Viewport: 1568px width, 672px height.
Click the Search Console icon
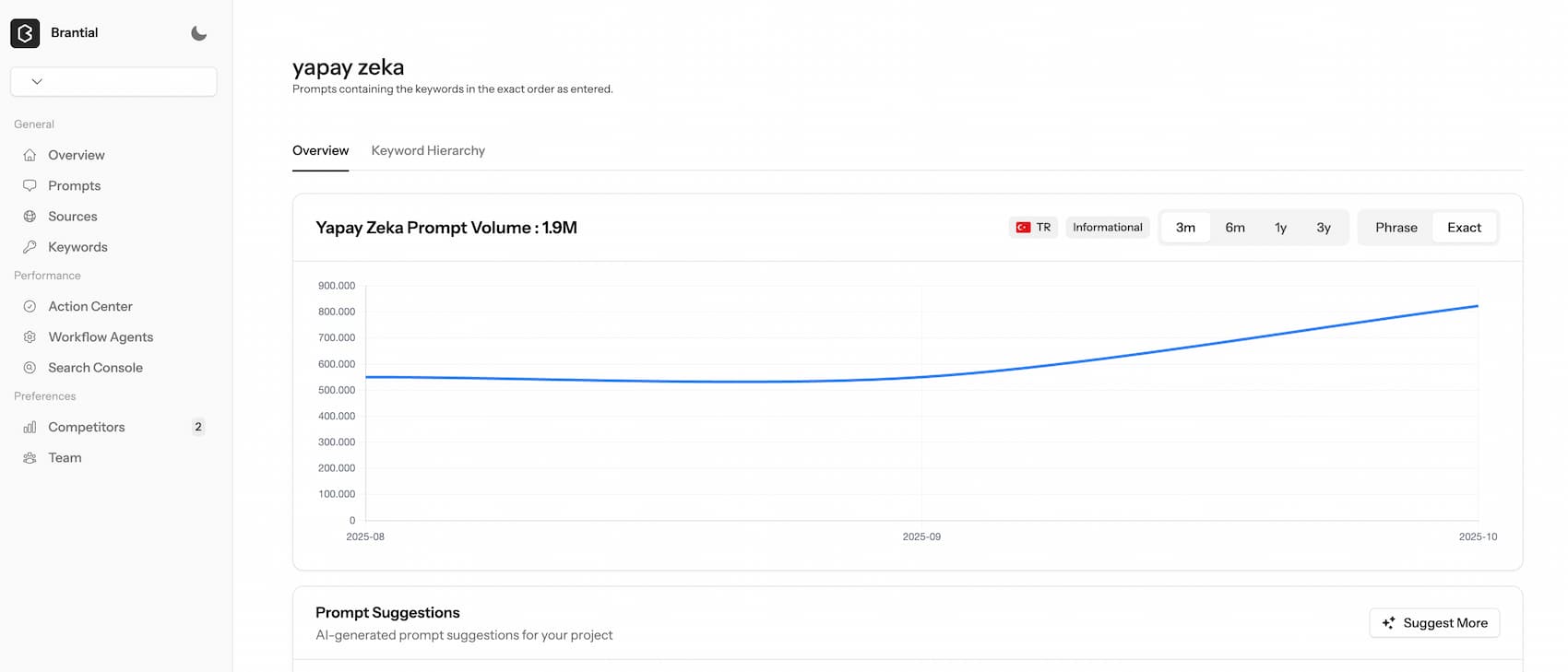point(30,368)
